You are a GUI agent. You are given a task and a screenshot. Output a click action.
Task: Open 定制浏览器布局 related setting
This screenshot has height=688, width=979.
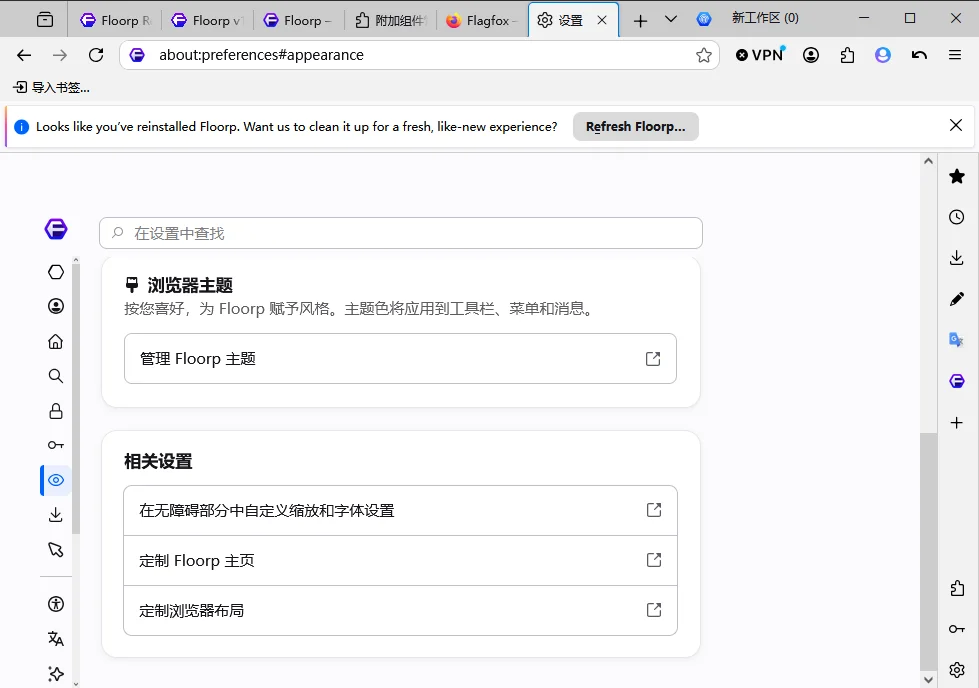(400, 611)
